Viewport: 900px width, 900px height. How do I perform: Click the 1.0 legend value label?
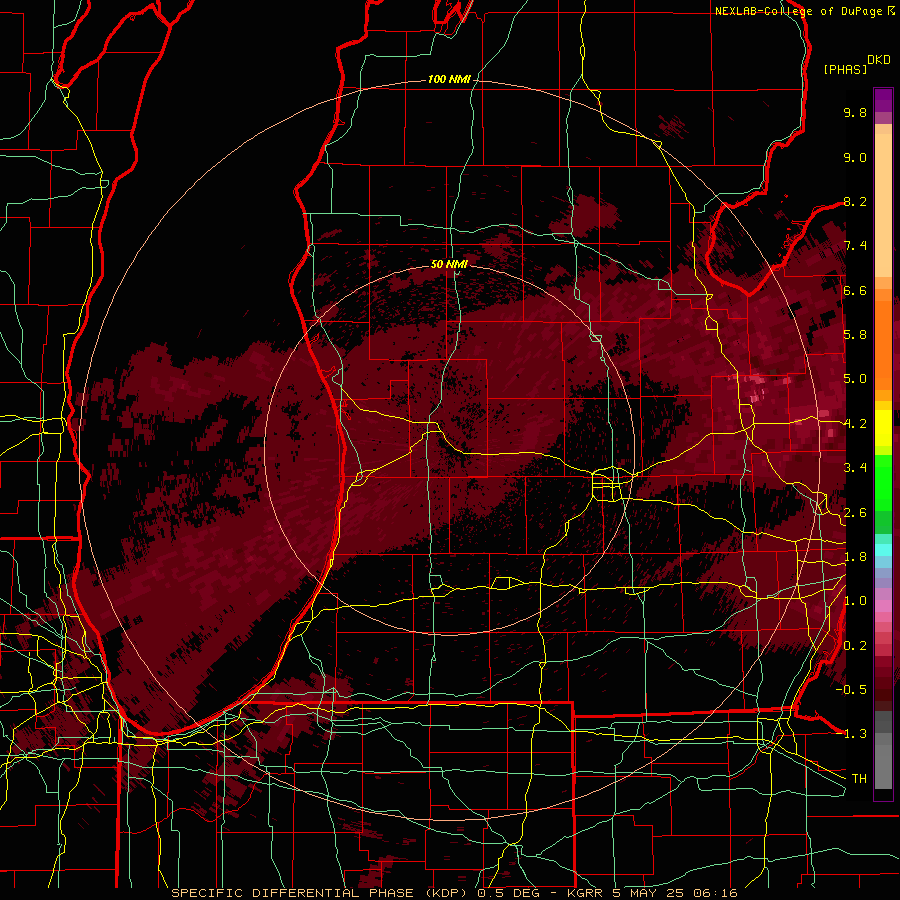tap(855, 601)
